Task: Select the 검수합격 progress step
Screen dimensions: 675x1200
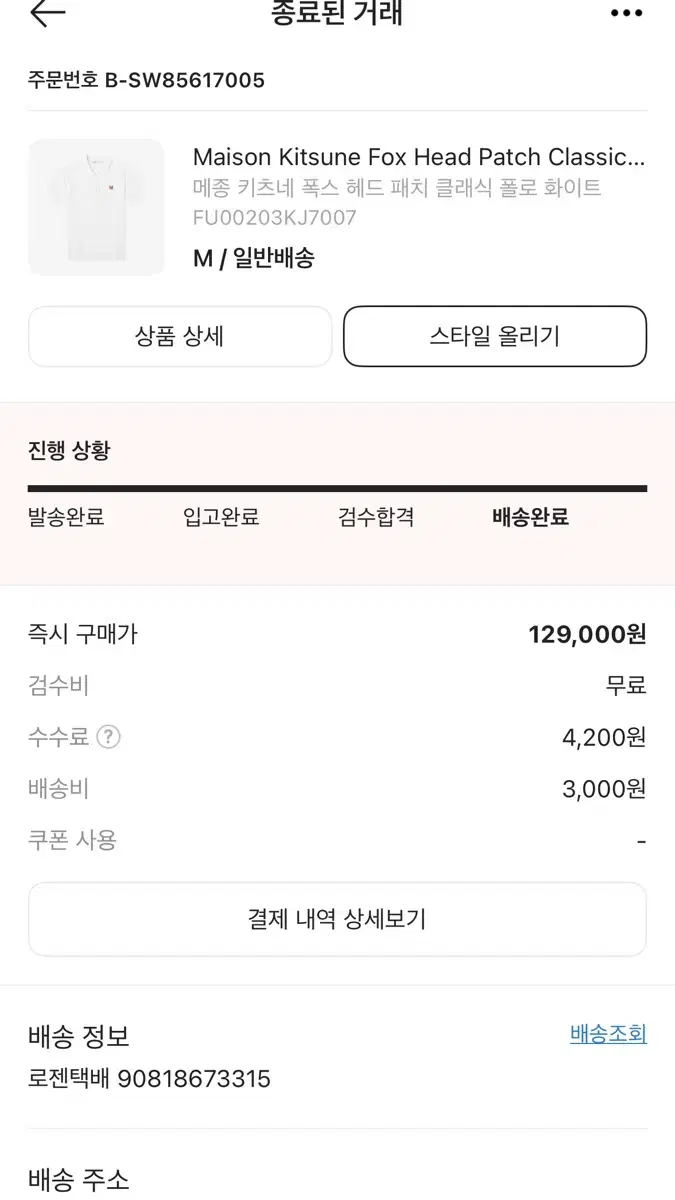Action: pyautogui.click(x=376, y=517)
